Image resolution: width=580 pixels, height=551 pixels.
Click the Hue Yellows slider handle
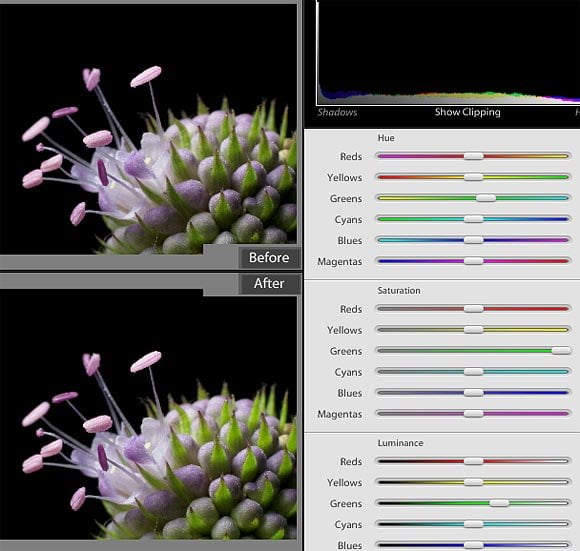pos(473,177)
